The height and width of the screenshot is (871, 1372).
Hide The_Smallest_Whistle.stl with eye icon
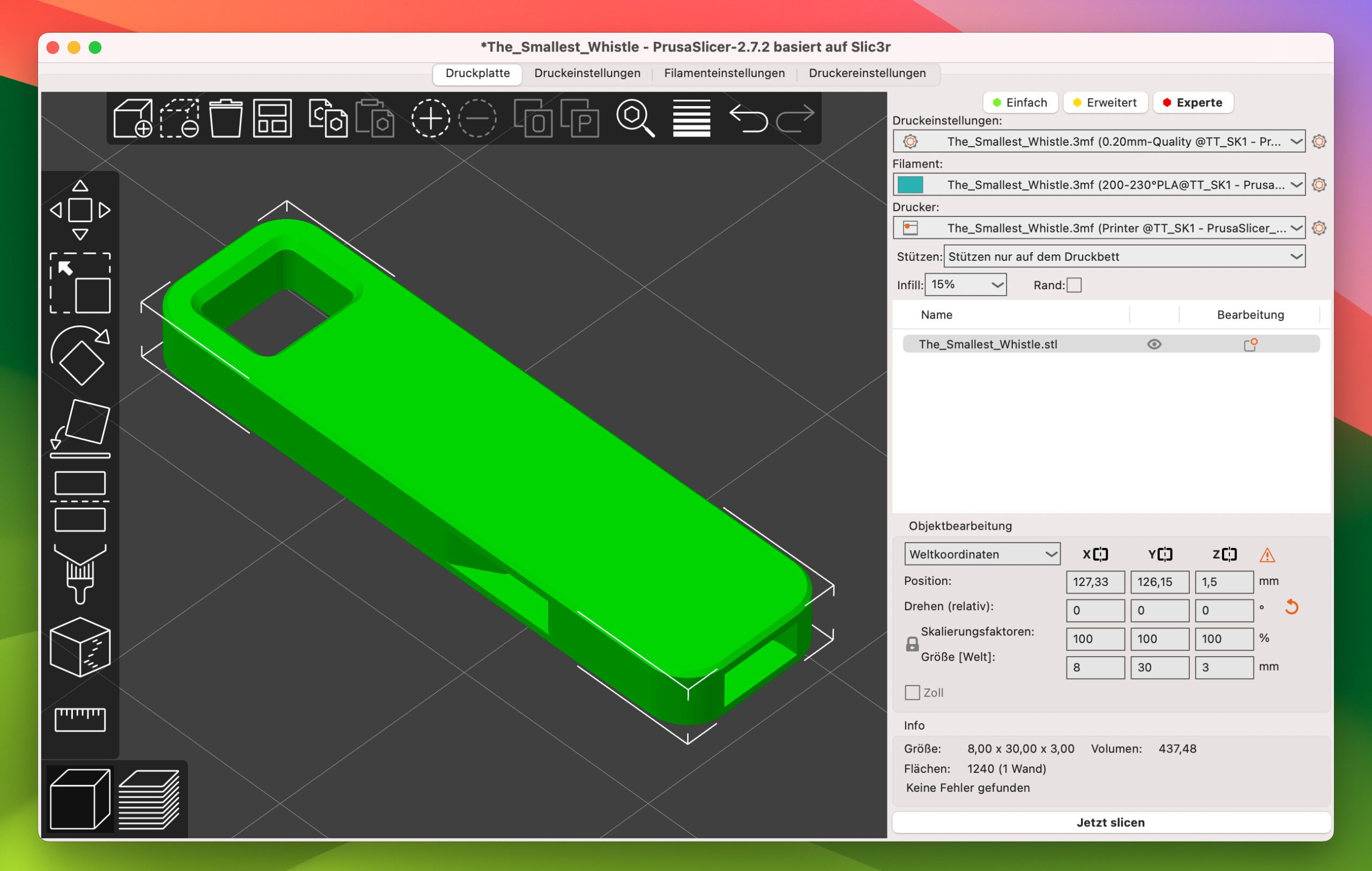tap(1154, 344)
